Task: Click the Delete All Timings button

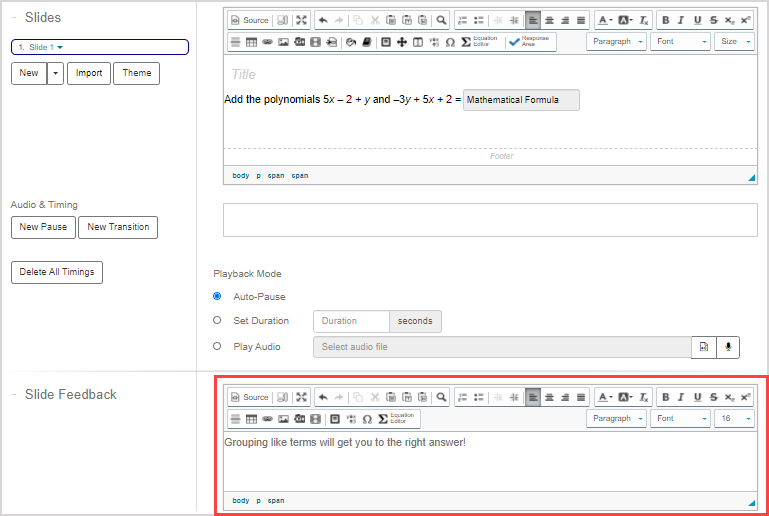Action: 56,272
